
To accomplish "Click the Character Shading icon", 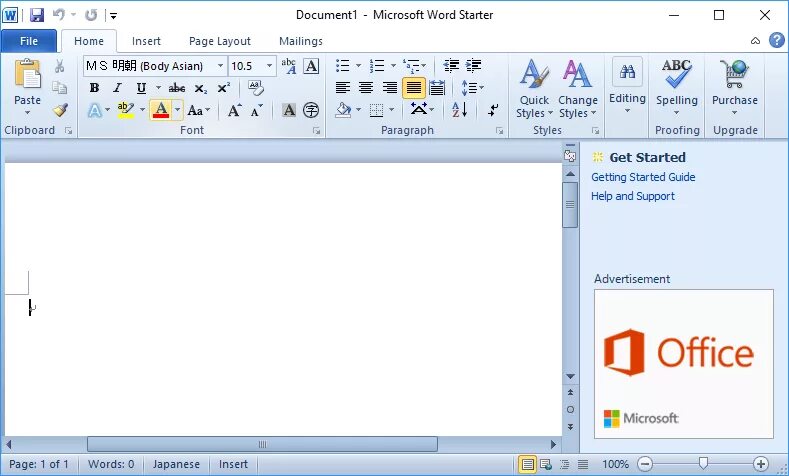I will pyautogui.click(x=289, y=110).
